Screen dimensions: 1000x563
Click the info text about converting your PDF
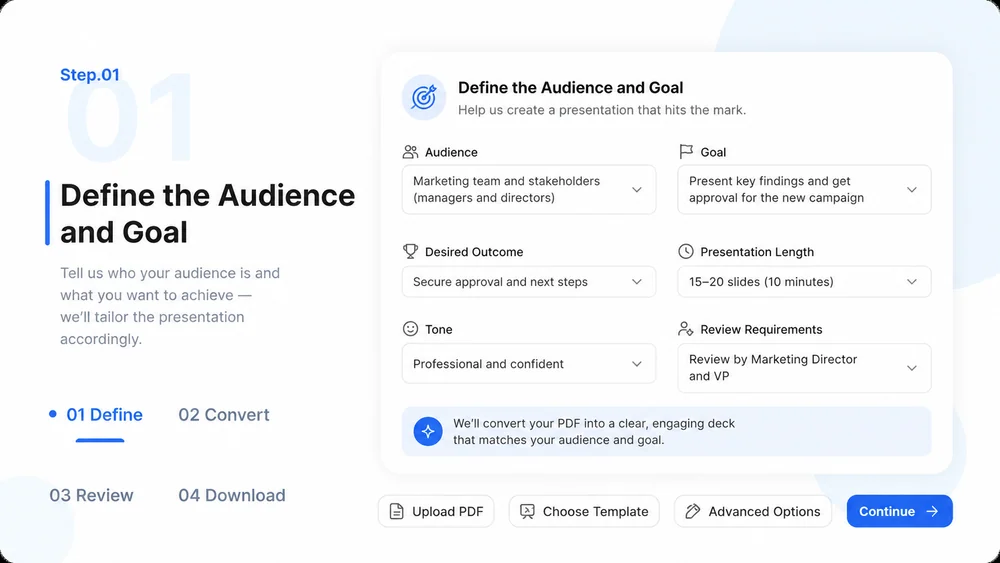594,432
